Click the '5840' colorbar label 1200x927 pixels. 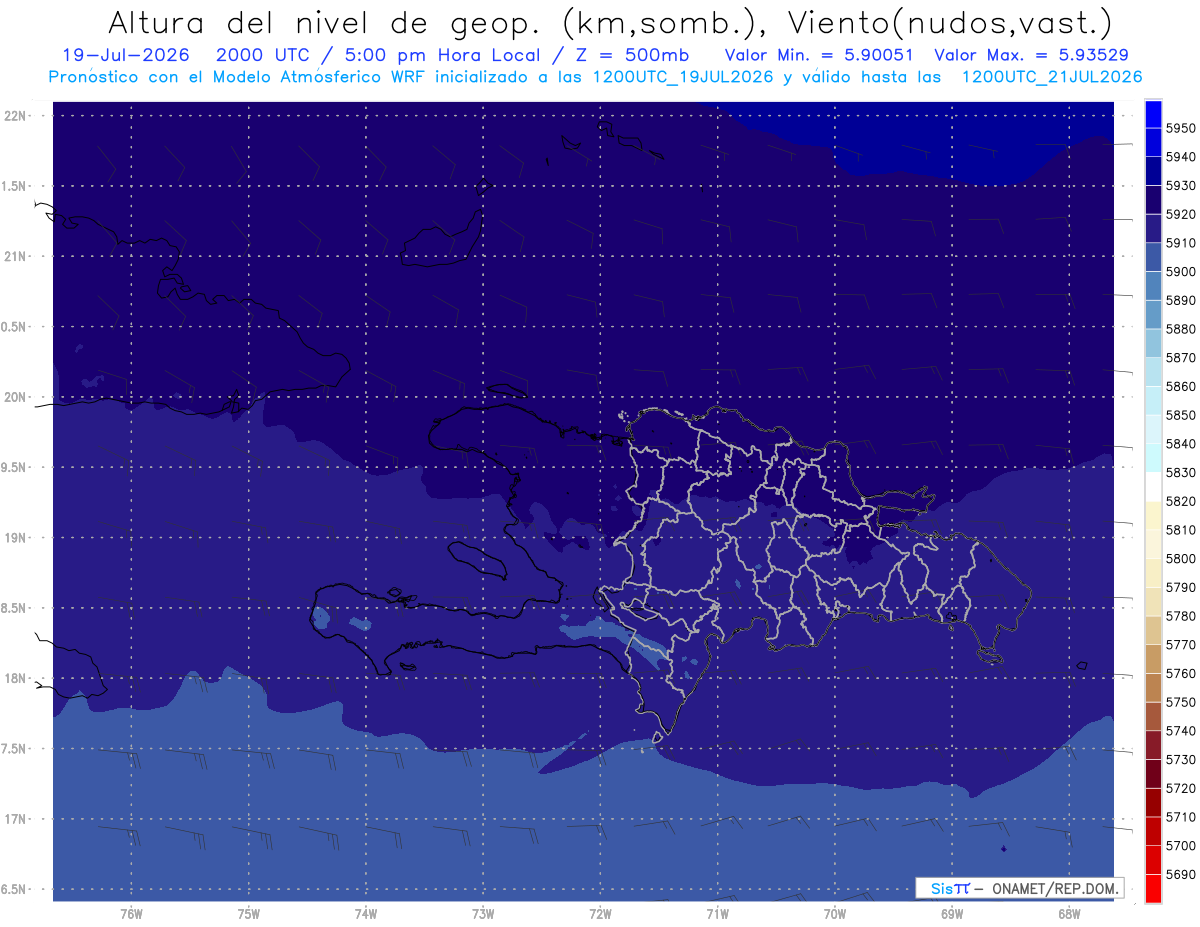coord(1181,444)
